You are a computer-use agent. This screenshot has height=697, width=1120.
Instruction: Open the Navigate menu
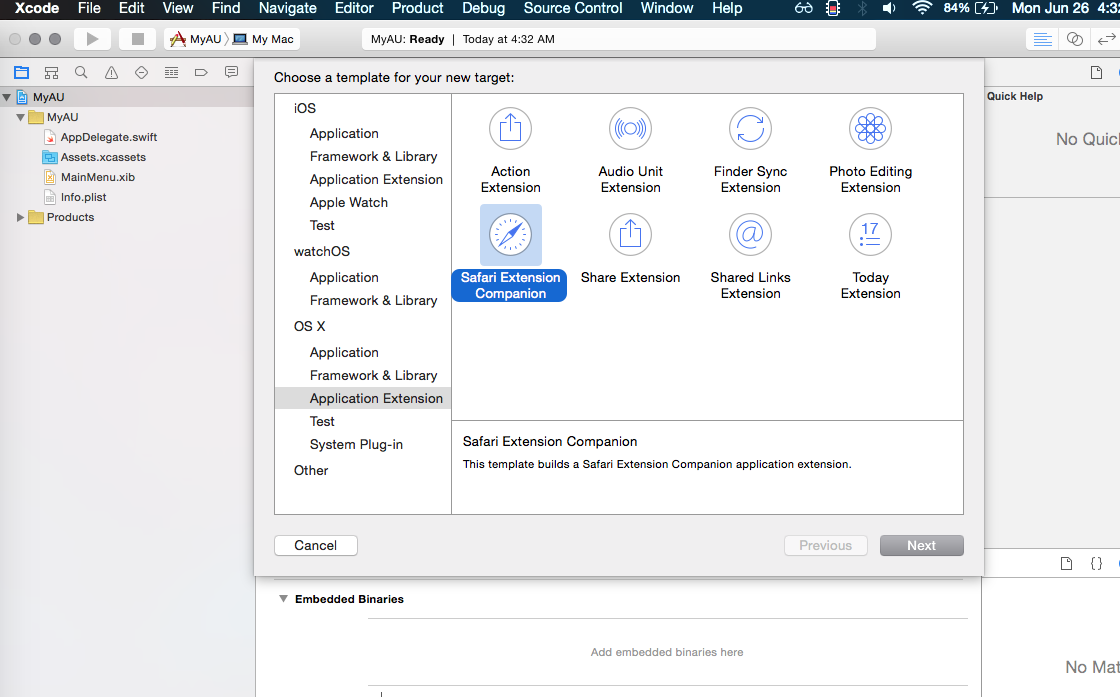pyautogui.click(x=287, y=9)
